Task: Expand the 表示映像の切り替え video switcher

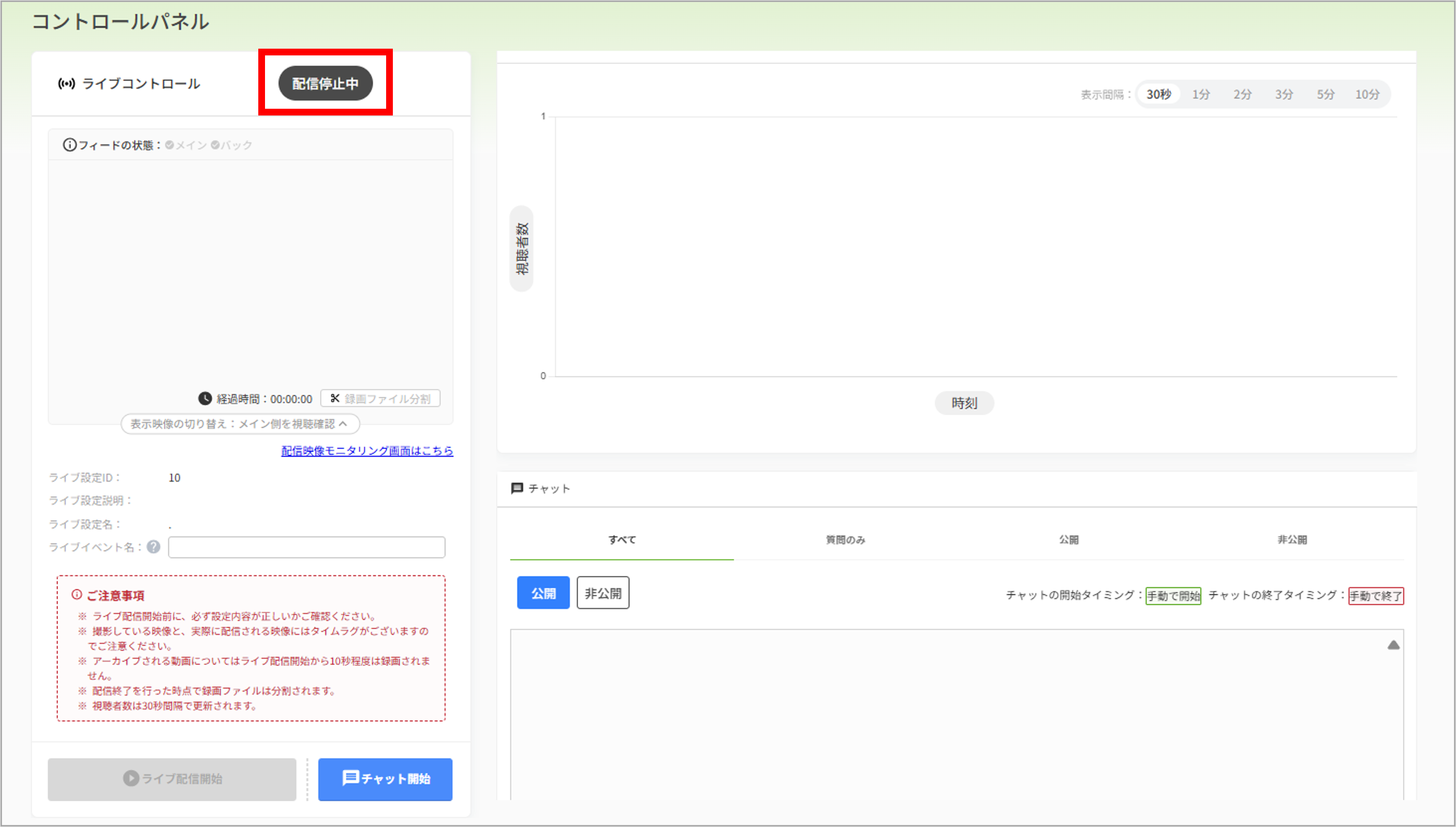Action: tap(240, 424)
